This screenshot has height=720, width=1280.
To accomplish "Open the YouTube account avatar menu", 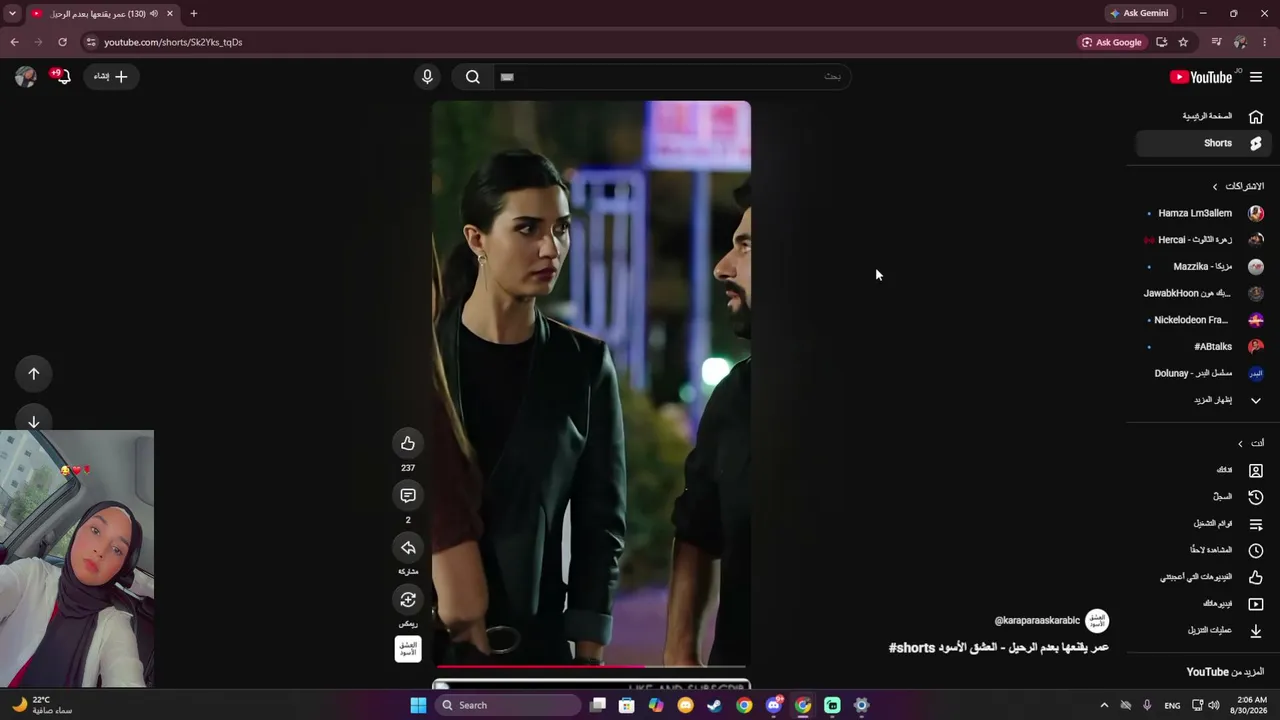I will [x=25, y=77].
